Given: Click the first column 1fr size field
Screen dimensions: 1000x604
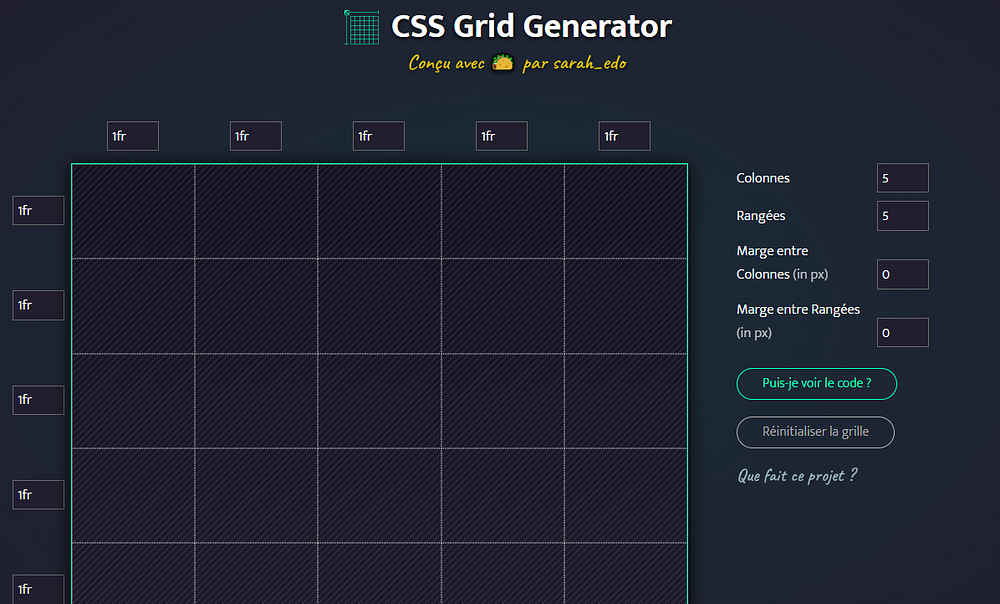Looking at the screenshot, I should (x=133, y=136).
